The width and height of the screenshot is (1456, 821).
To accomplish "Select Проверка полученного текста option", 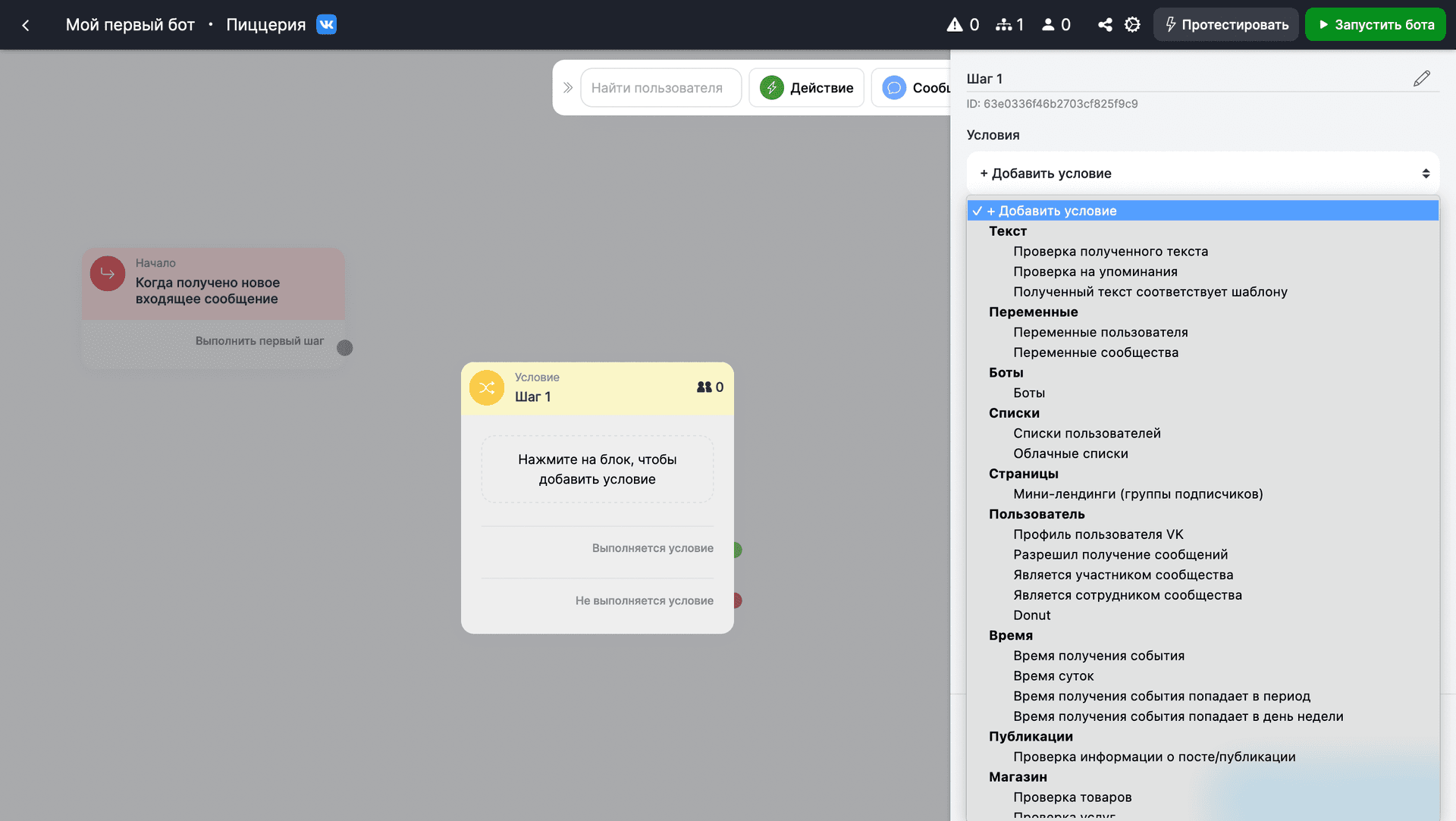I will pos(1110,252).
